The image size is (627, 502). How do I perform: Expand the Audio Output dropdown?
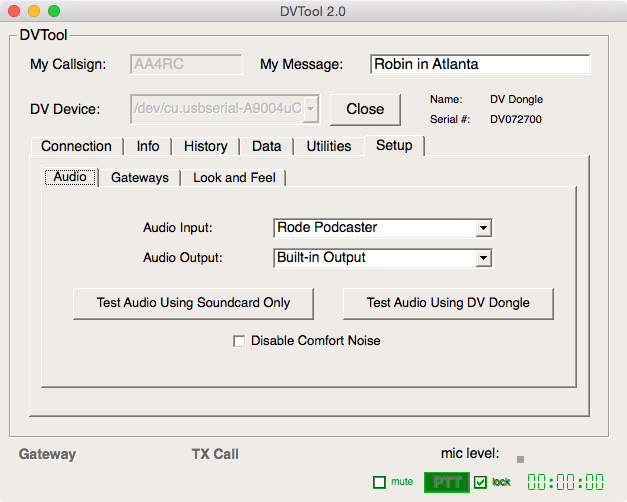(x=483, y=258)
